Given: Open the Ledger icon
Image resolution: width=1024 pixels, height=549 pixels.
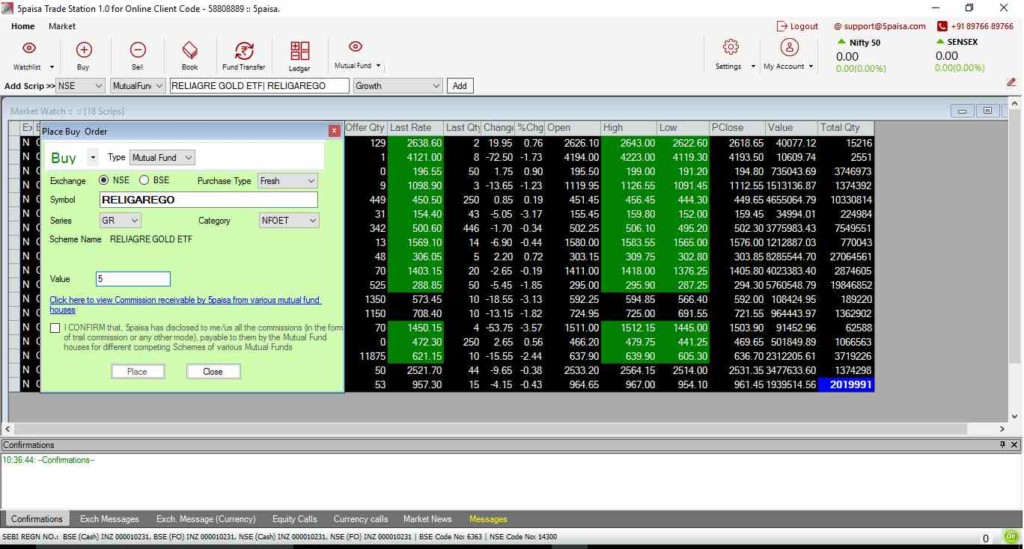Looking at the screenshot, I should tap(299, 50).
